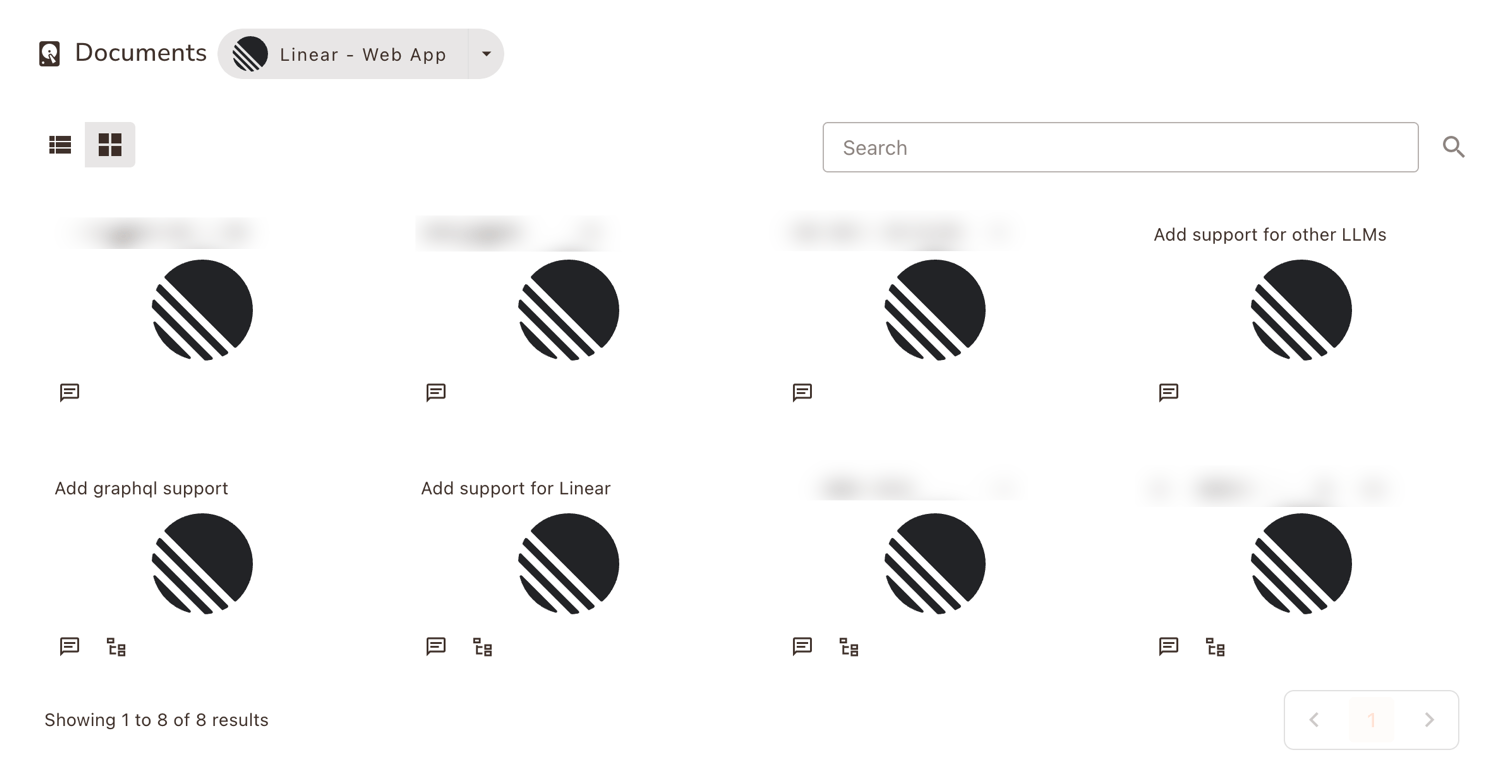The width and height of the screenshot is (1500, 783).
Task: Click the previous page arrow
Action: pos(1314,719)
